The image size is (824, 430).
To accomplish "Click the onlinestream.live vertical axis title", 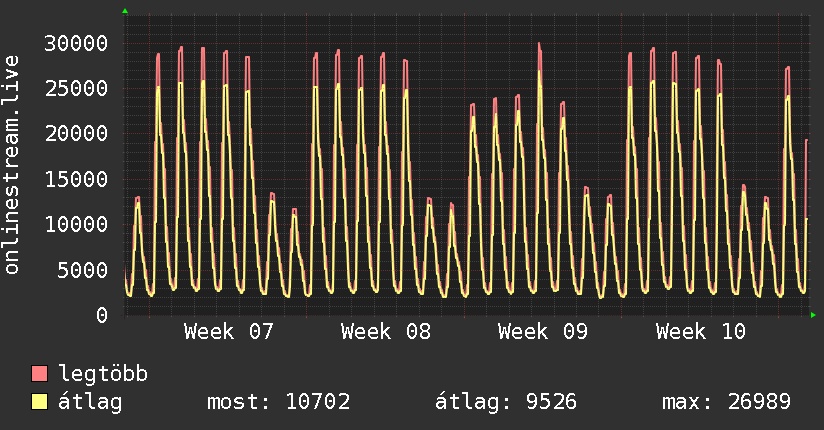I will 11,165.
